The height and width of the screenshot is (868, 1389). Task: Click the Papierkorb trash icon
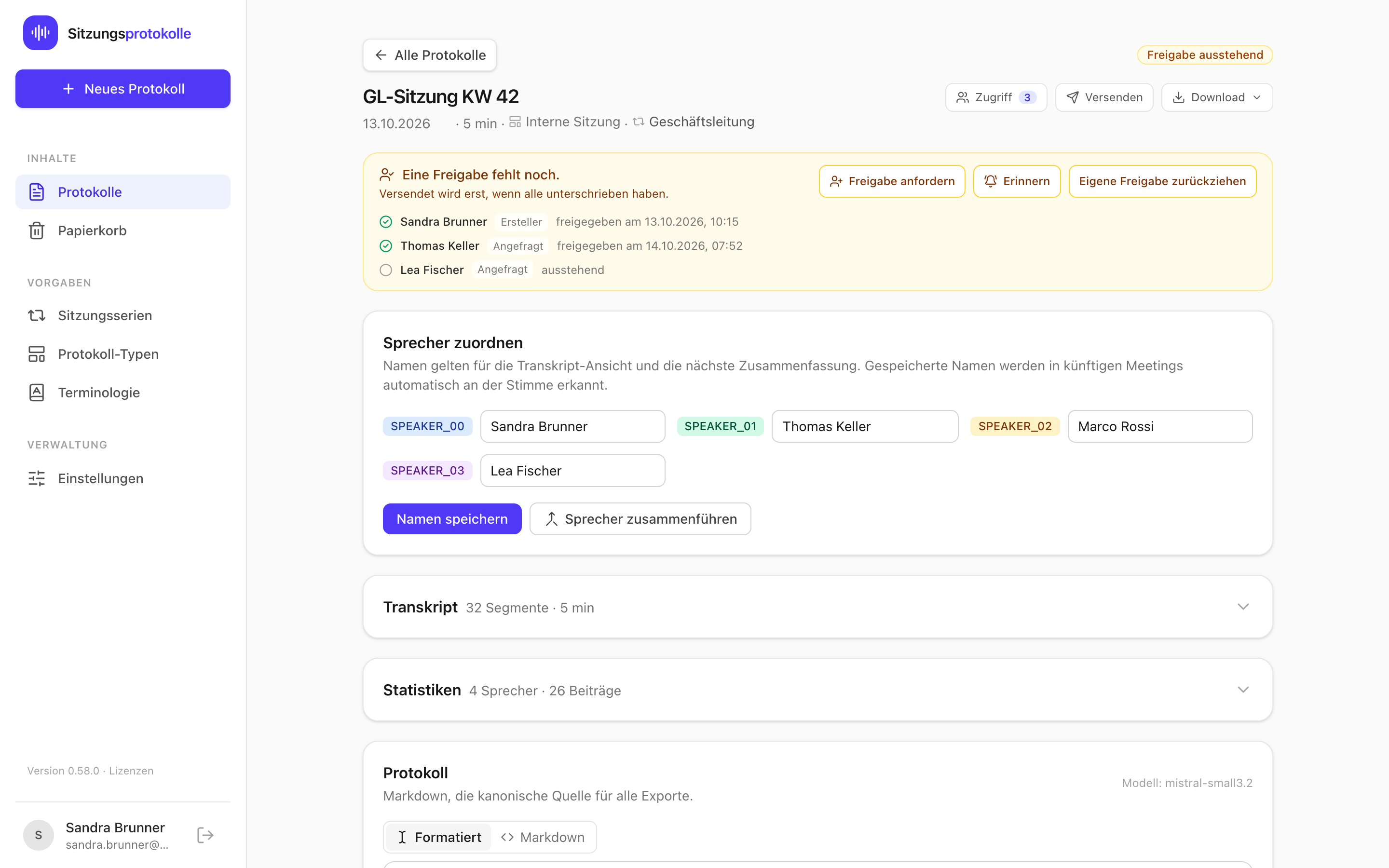click(x=37, y=230)
